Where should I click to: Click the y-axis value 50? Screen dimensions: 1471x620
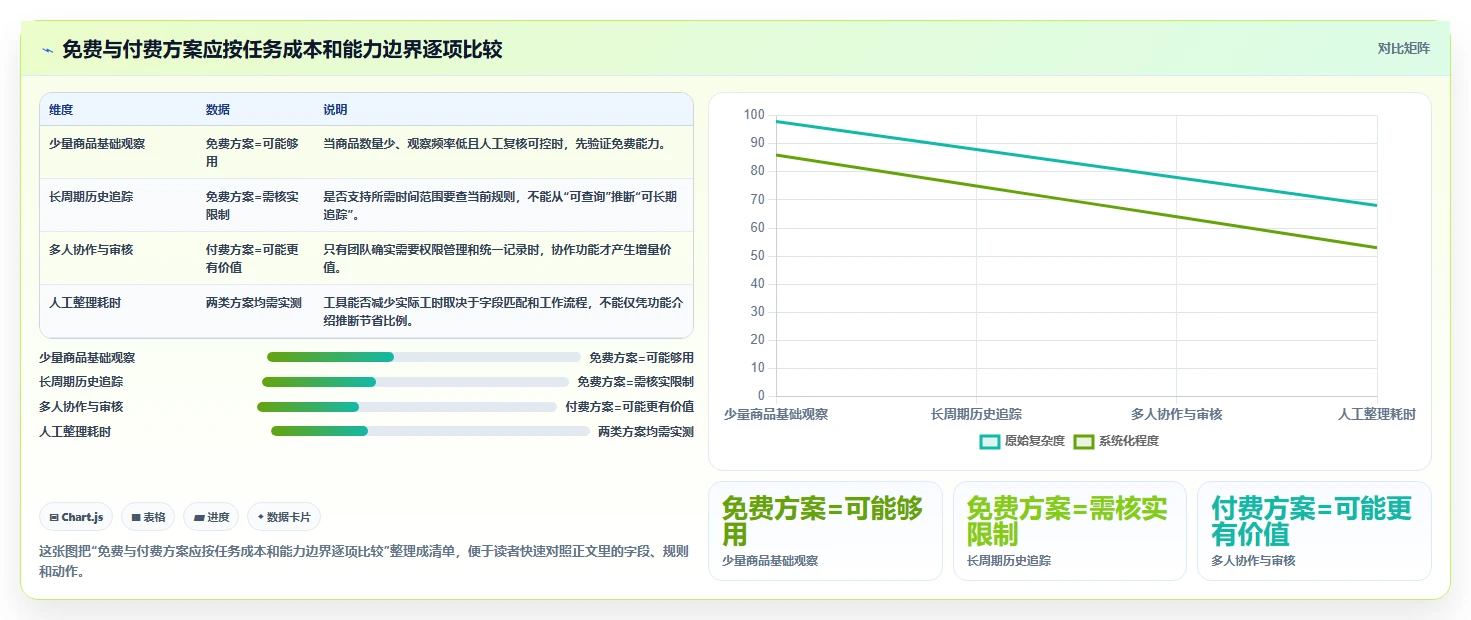[757, 256]
